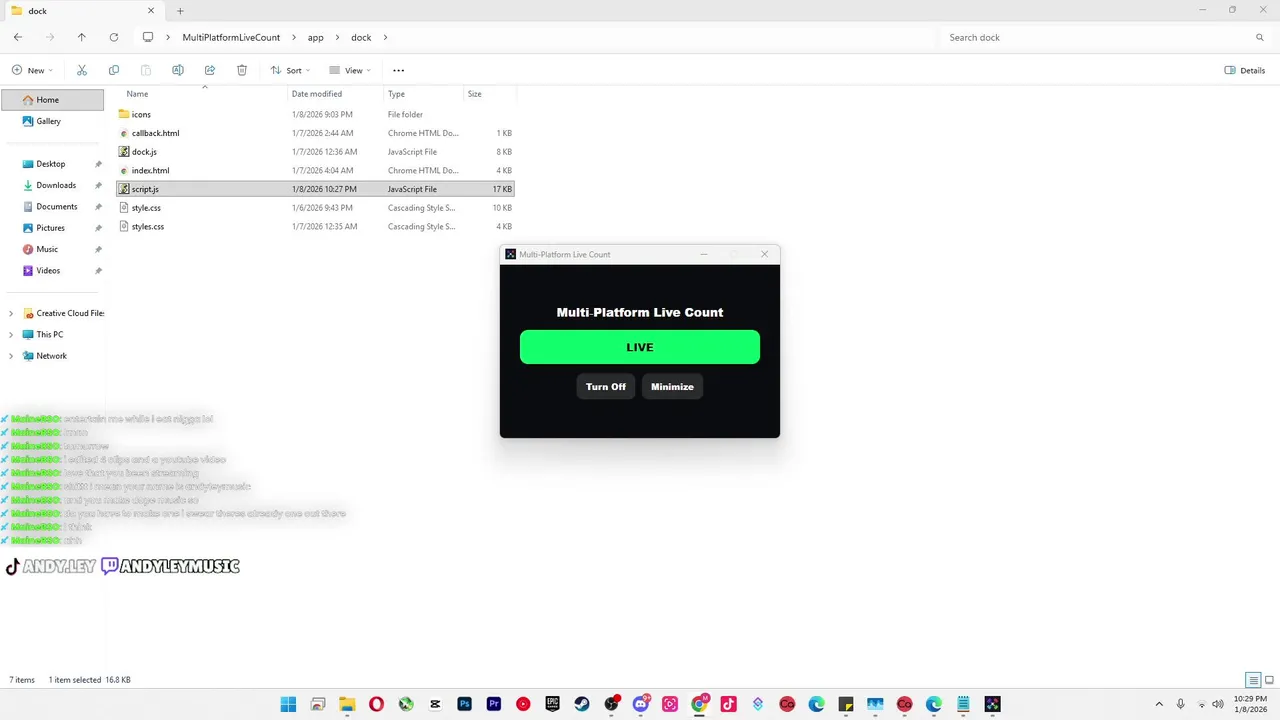Screen dimensions: 1280x720
Task: Click Minimize button in Live Count app
Action: [x=672, y=387]
